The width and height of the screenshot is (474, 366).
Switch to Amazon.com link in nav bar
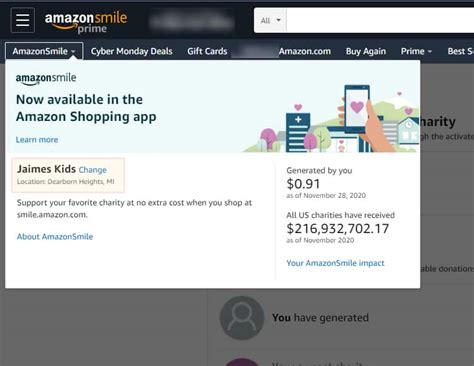click(x=305, y=51)
